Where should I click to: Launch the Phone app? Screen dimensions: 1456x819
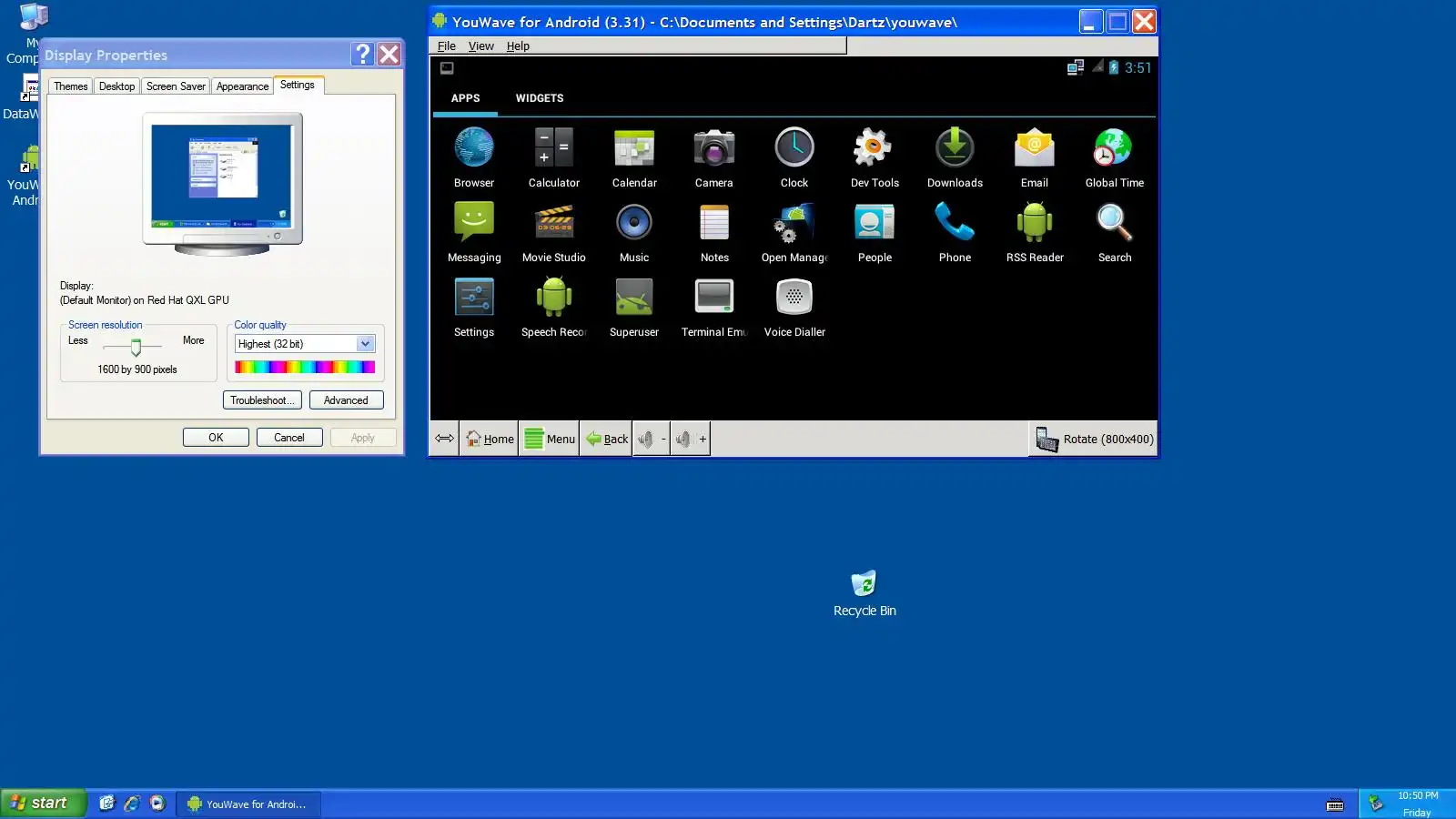pos(955,232)
